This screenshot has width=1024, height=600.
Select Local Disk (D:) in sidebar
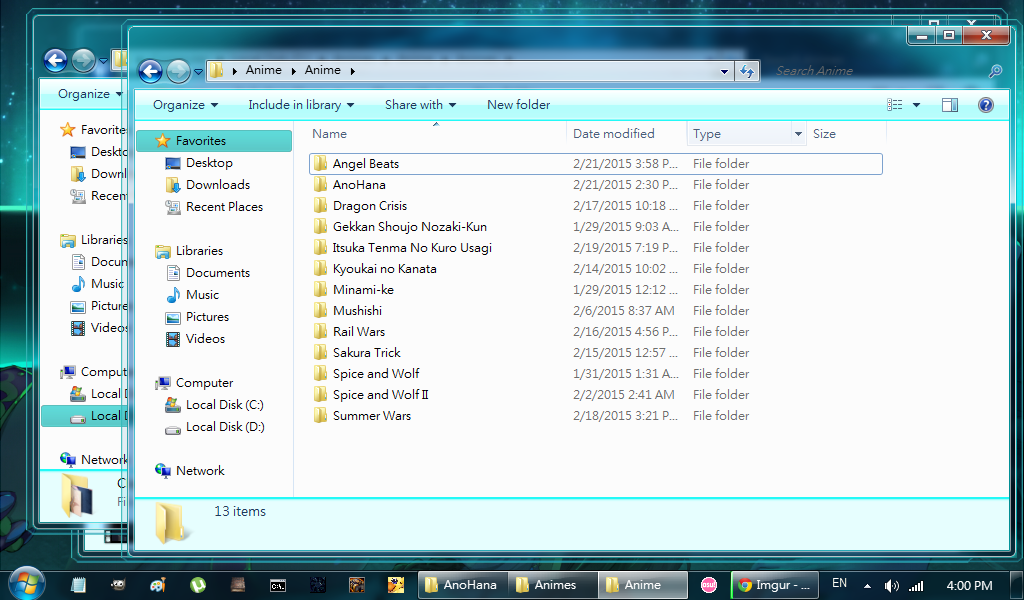click(224, 427)
